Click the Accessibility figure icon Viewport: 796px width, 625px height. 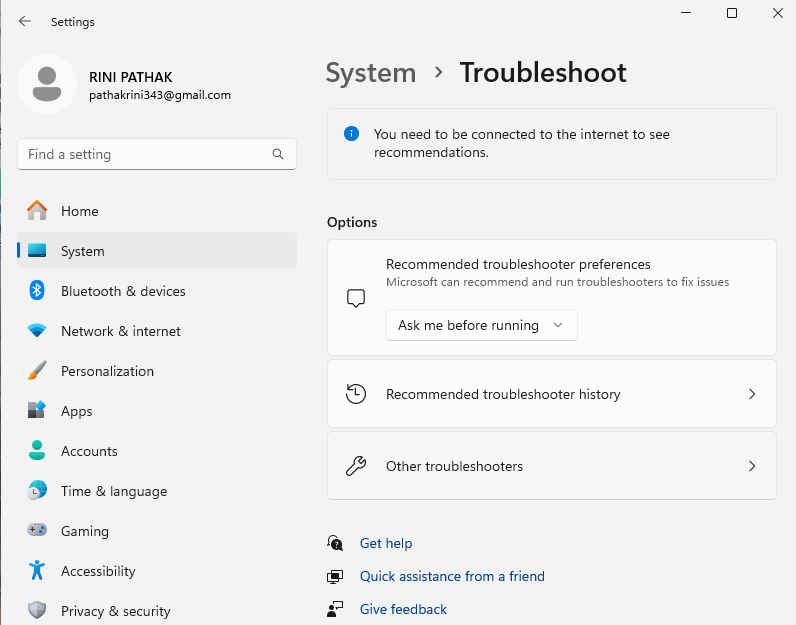[37, 571]
